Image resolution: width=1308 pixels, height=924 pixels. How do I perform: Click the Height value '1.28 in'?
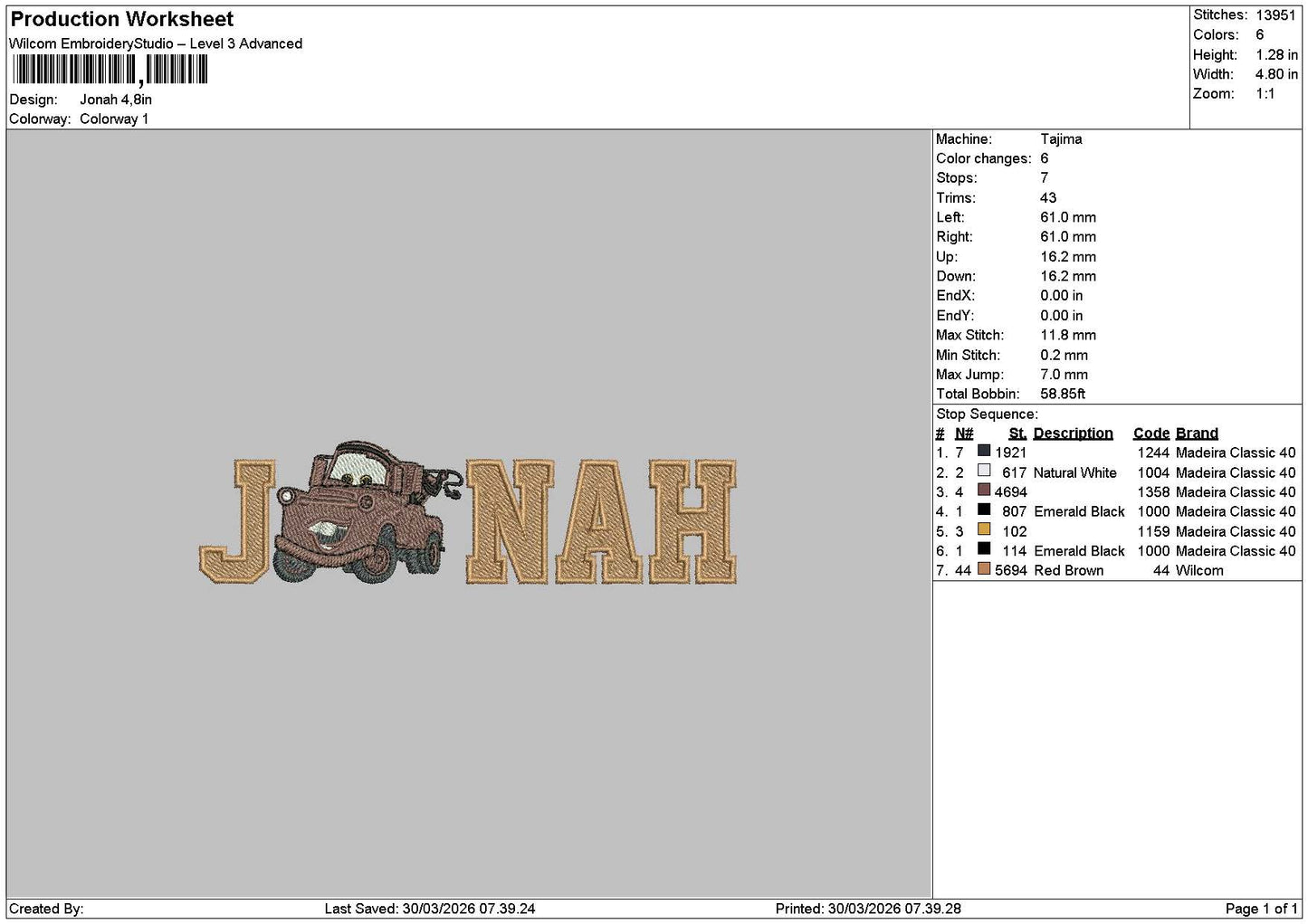(x=1276, y=54)
